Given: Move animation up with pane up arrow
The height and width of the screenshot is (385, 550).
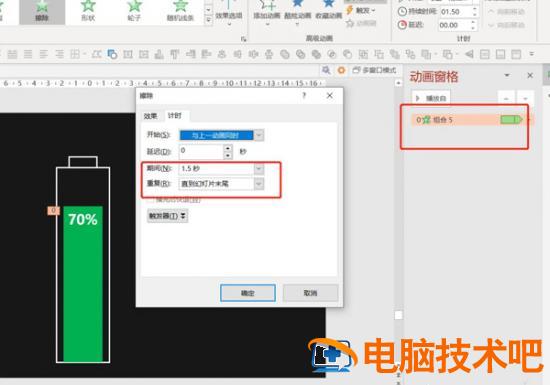Looking at the screenshot, I should pyautogui.click(x=506, y=99).
